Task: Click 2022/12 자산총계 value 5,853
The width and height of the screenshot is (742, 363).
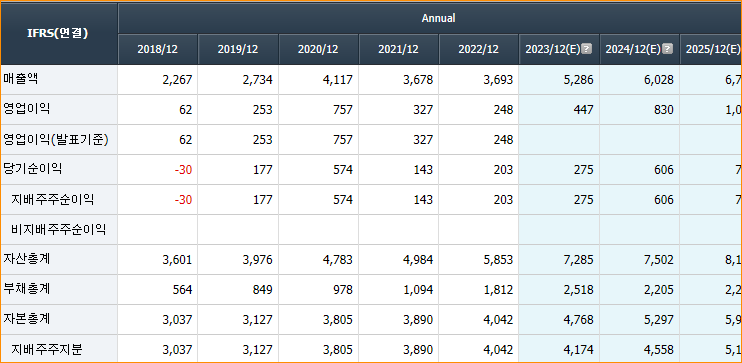Action: pyautogui.click(x=498, y=260)
